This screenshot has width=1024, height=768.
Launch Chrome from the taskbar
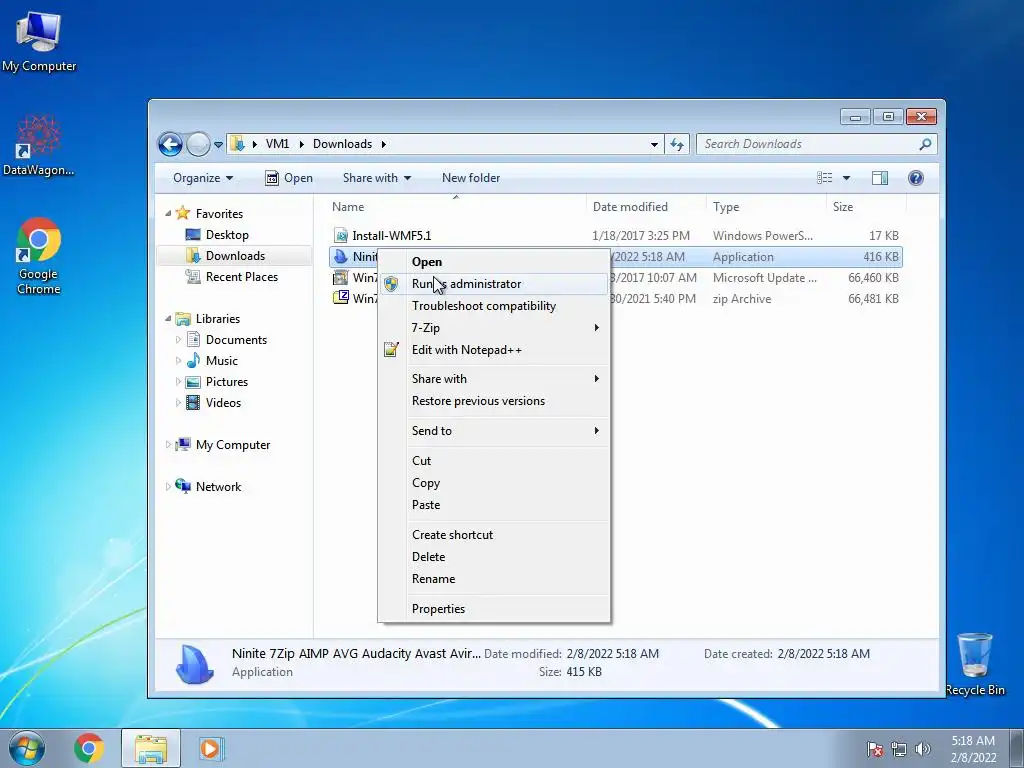[x=89, y=748]
